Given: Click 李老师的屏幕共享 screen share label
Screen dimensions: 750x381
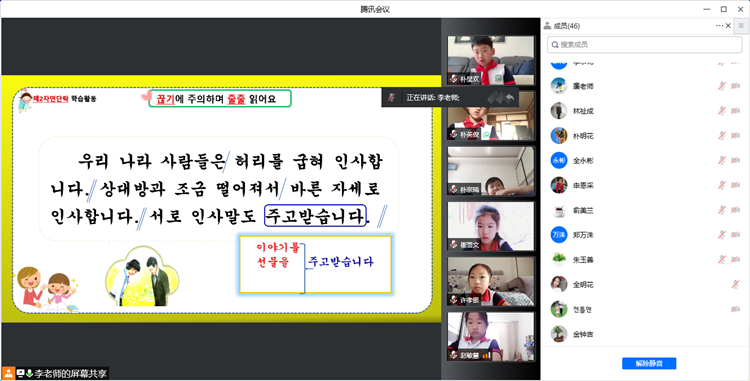Looking at the screenshot, I should pyautogui.click(x=70, y=374).
